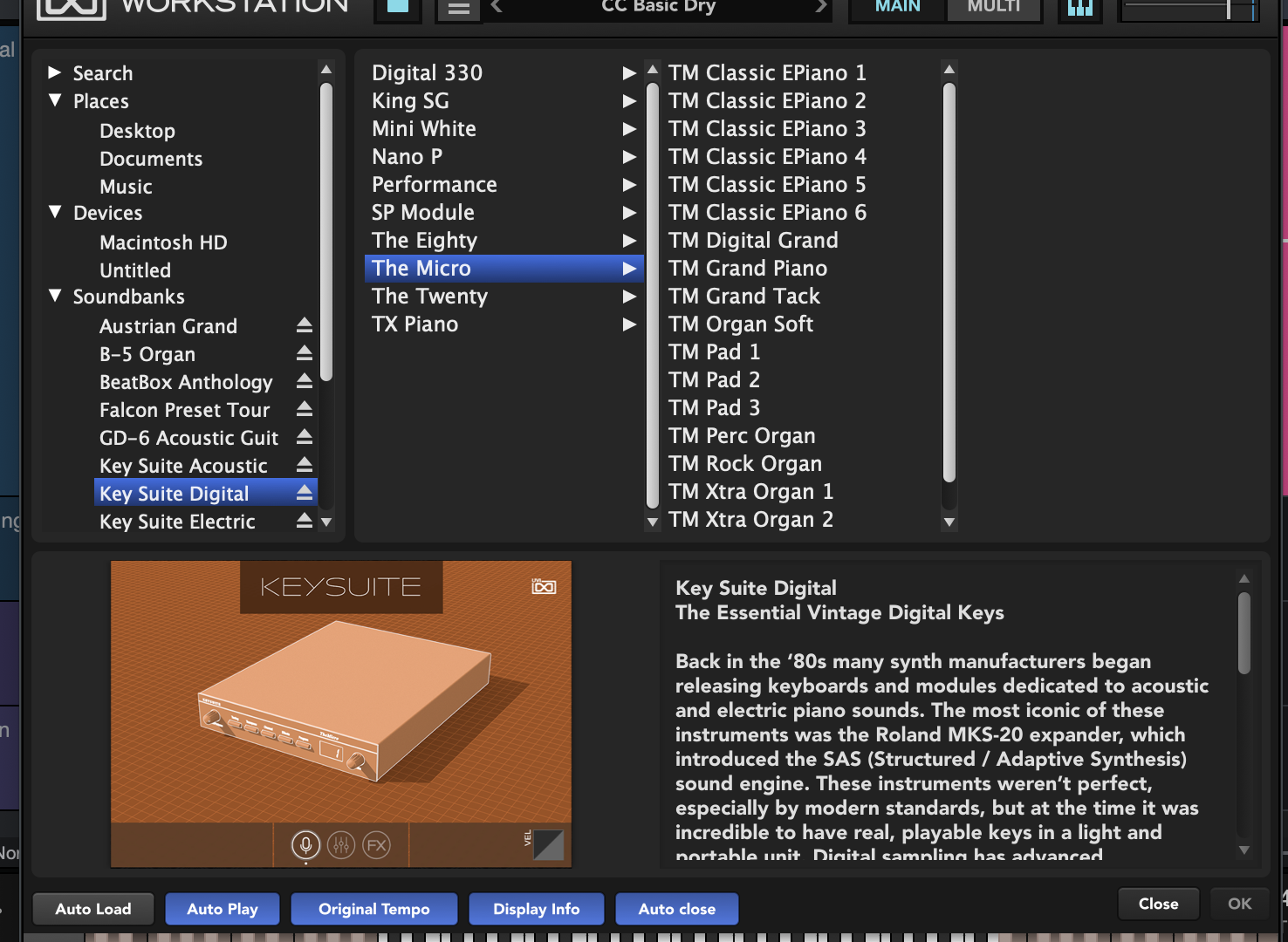Collapse the Devices section
Viewport: 1288px width, 942px height.
point(55,212)
